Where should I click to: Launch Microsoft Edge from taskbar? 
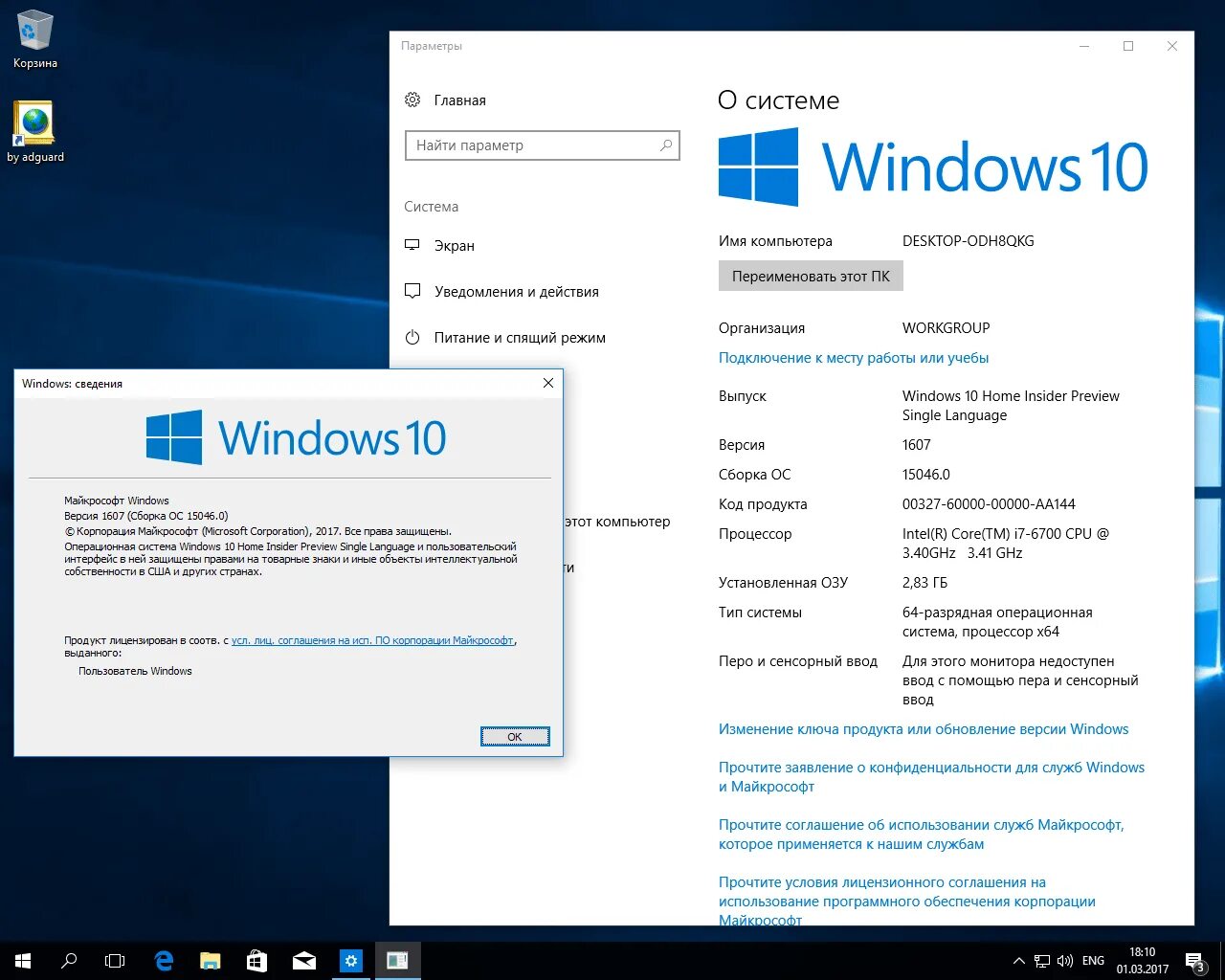[164, 961]
